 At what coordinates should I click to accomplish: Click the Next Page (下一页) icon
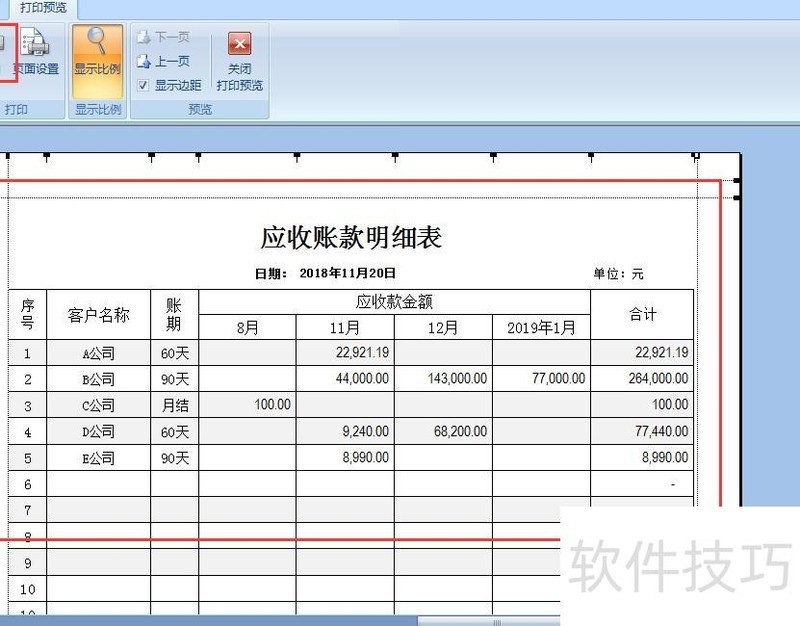tap(168, 37)
